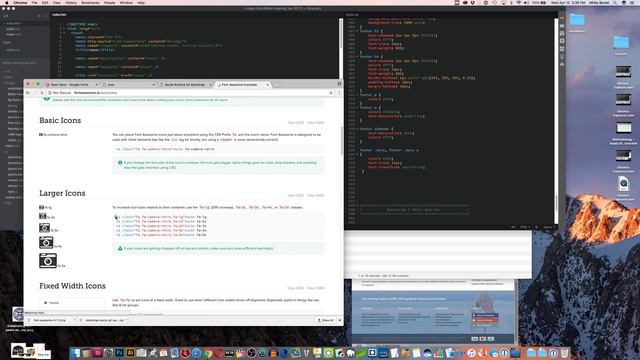
Task: Open font-awesome zip download options
Action: pos(74,320)
